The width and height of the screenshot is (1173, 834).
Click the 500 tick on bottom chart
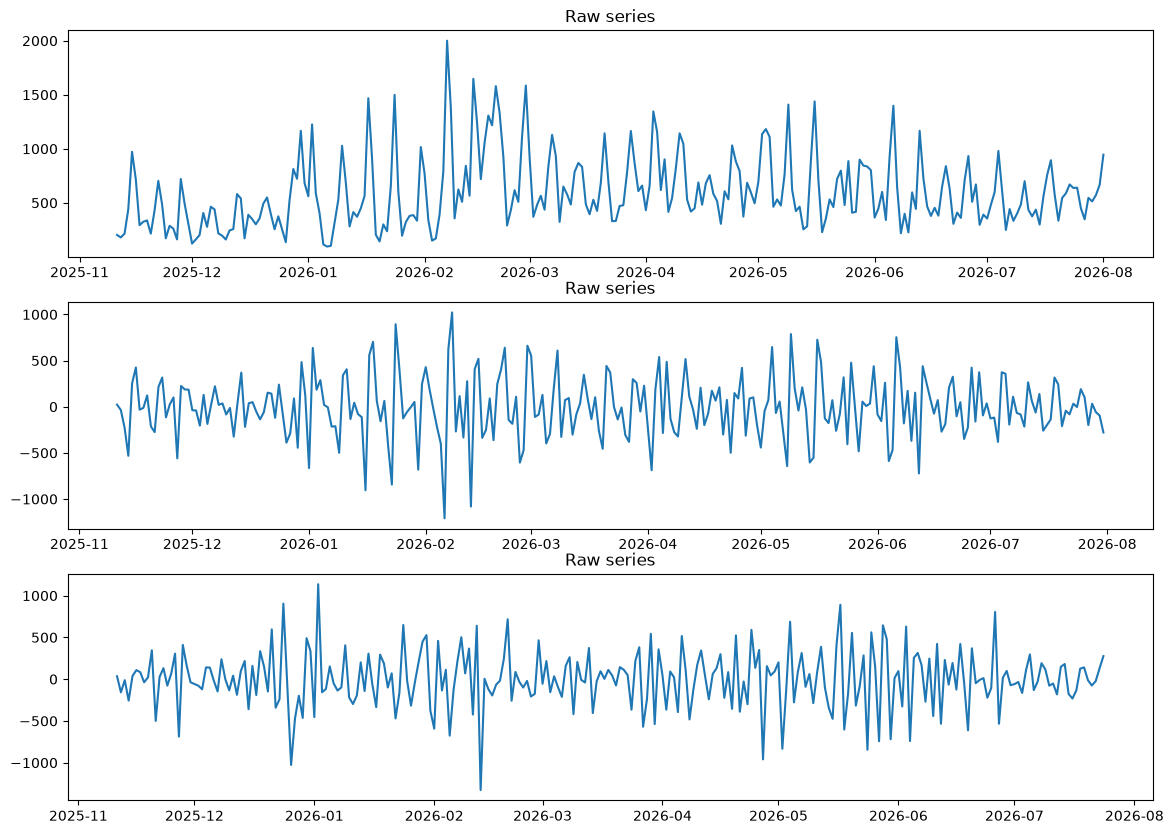coord(45,638)
